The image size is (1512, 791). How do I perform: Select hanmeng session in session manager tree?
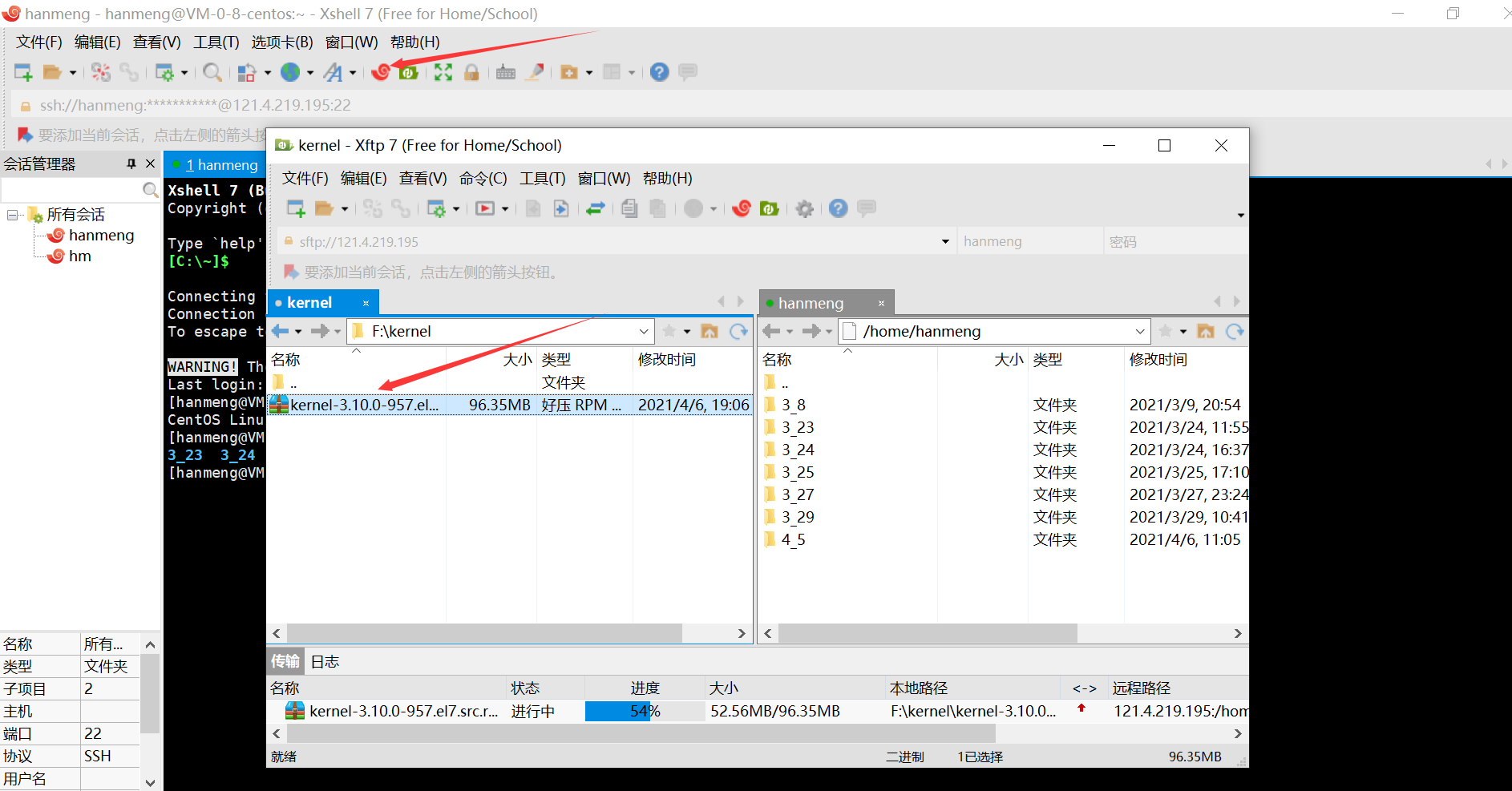point(101,236)
